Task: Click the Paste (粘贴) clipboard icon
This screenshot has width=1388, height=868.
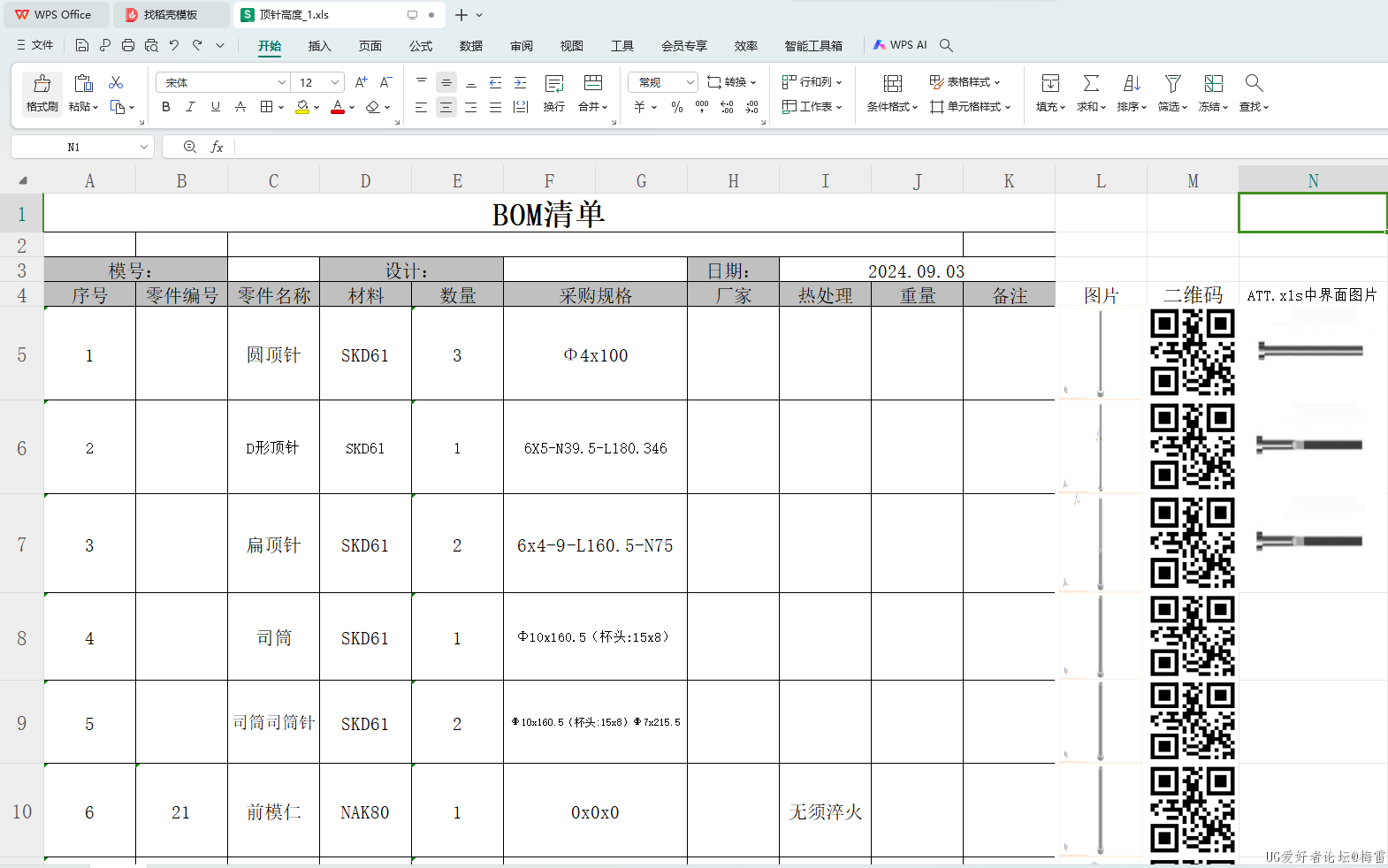Action: [x=83, y=83]
